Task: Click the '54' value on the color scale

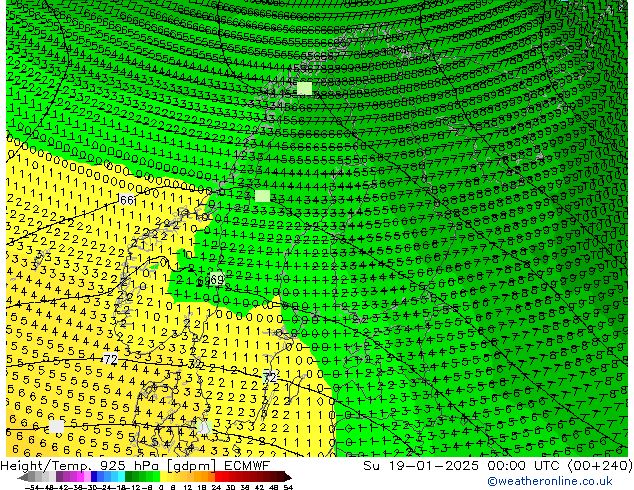Action: (x=288, y=487)
